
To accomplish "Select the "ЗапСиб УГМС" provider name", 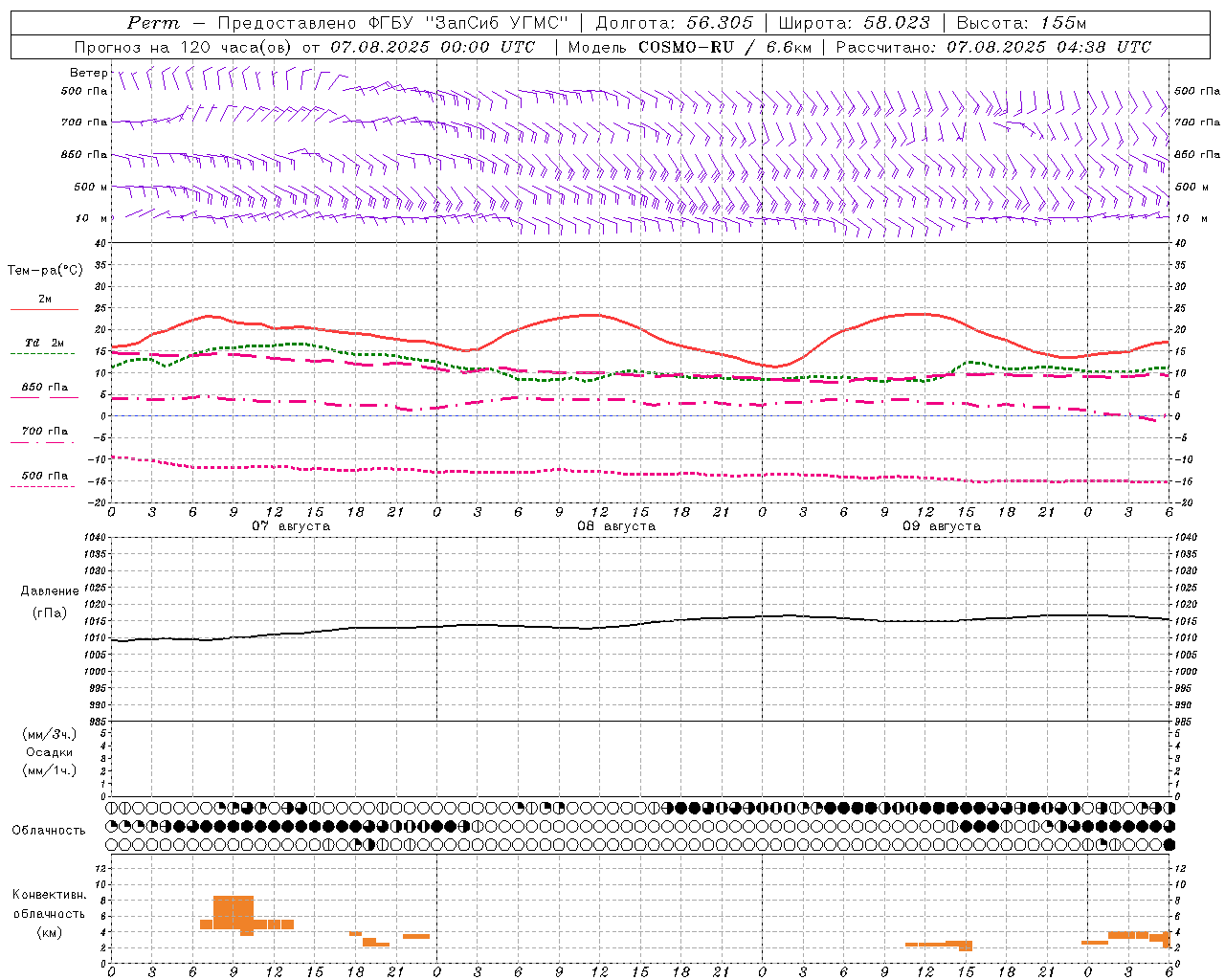I will click(497, 23).
